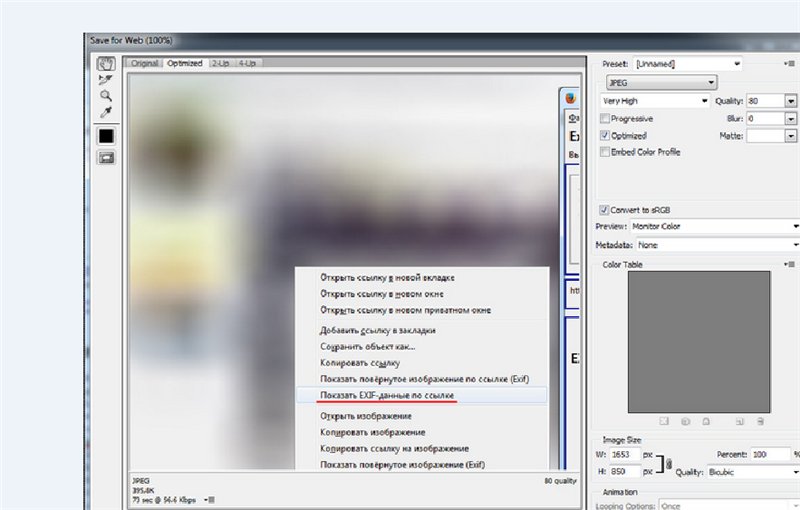This screenshot has height=510, width=800.
Task: Select the Zoom magnifier tool
Action: [x=106, y=95]
